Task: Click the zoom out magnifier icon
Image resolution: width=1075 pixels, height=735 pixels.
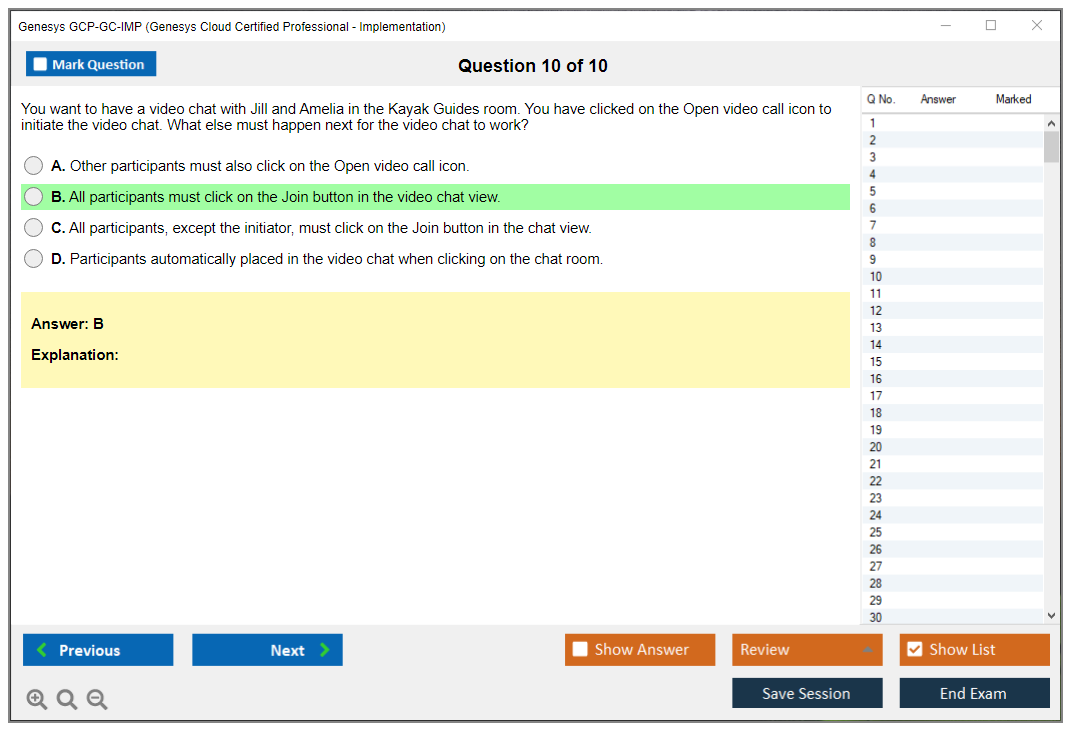Action: (97, 700)
